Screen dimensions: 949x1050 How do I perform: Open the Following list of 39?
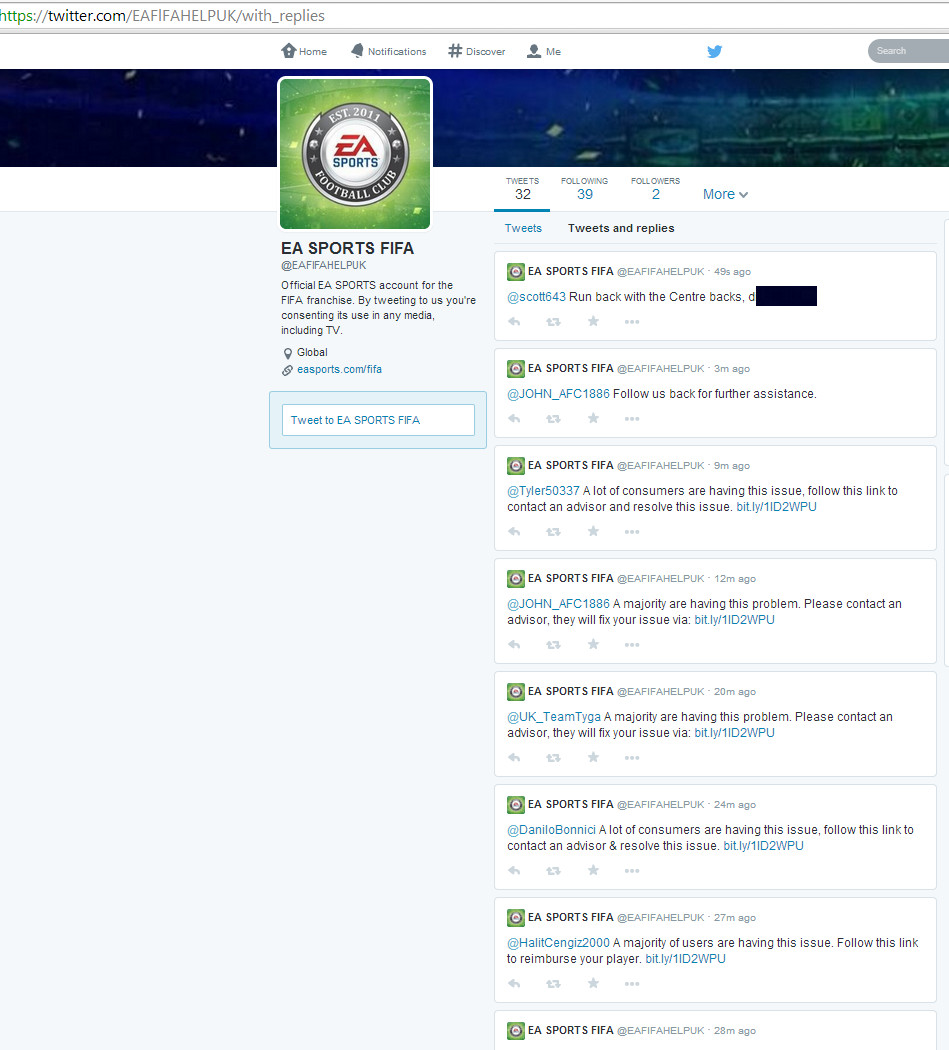pos(585,189)
